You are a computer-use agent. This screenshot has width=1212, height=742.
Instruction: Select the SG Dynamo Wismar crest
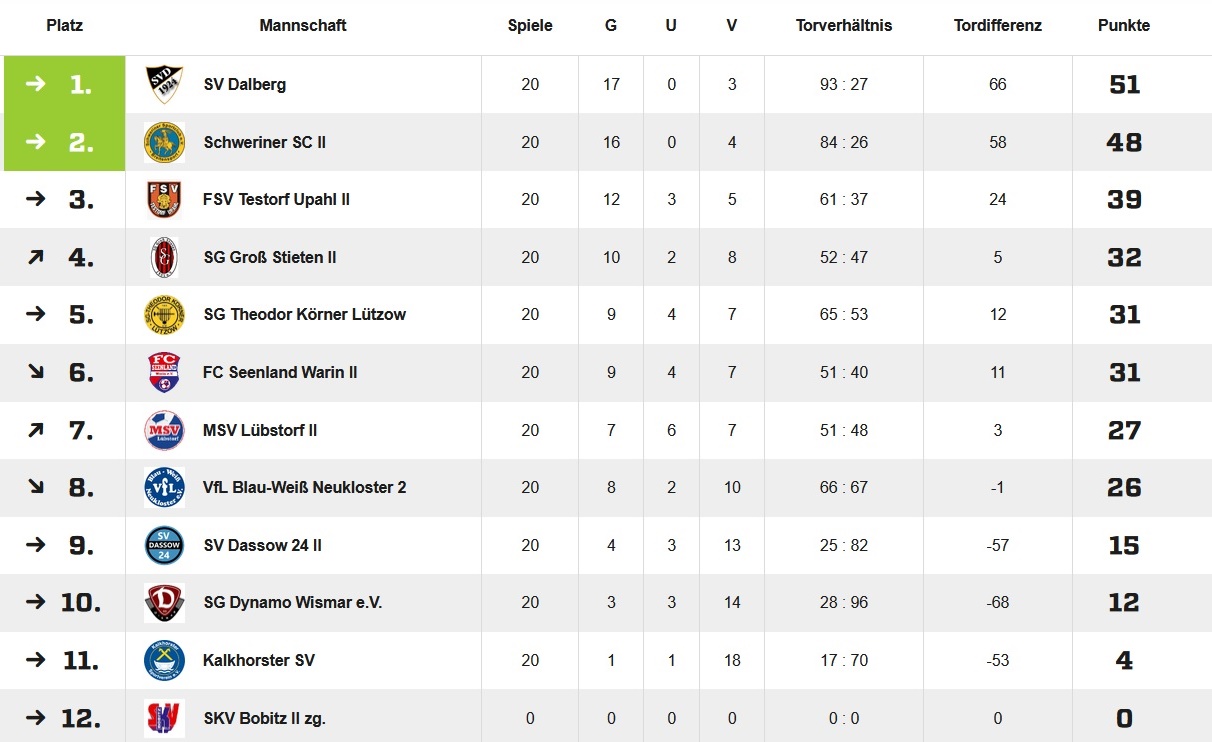coord(164,602)
